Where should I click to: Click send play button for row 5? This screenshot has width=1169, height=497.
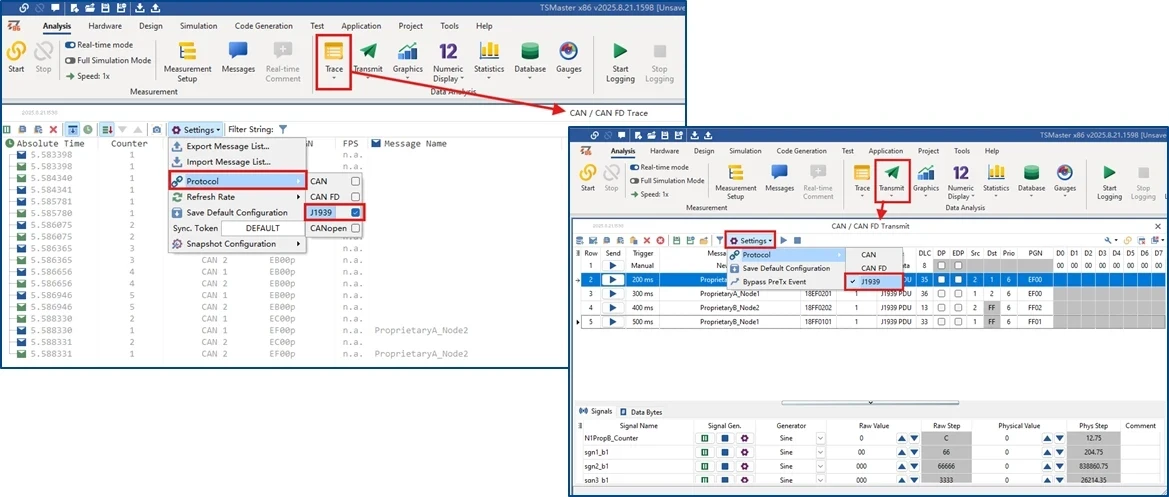tap(613, 322)
